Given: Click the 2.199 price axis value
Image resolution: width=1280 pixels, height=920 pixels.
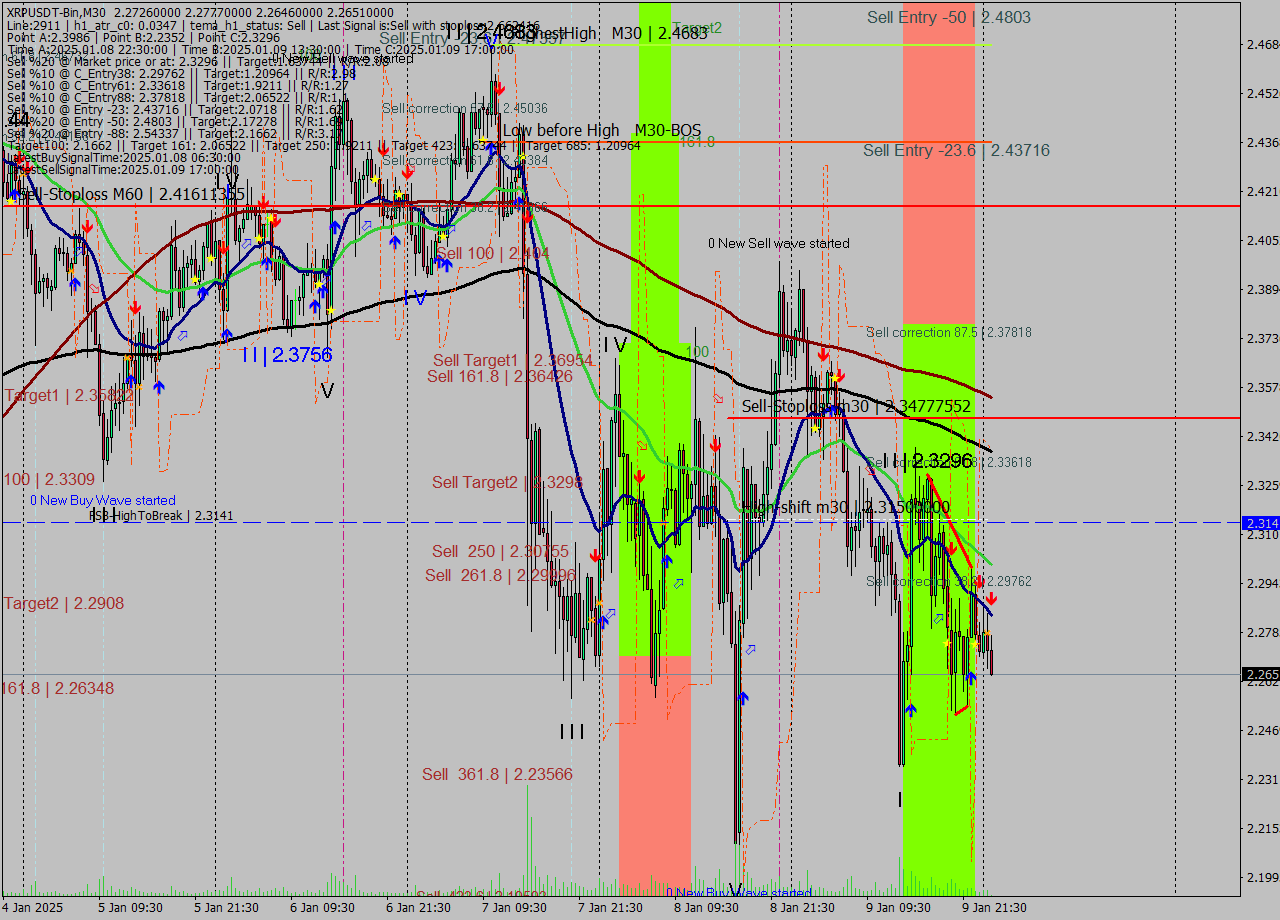Looking at the screenshot, I should point(1261,877).
